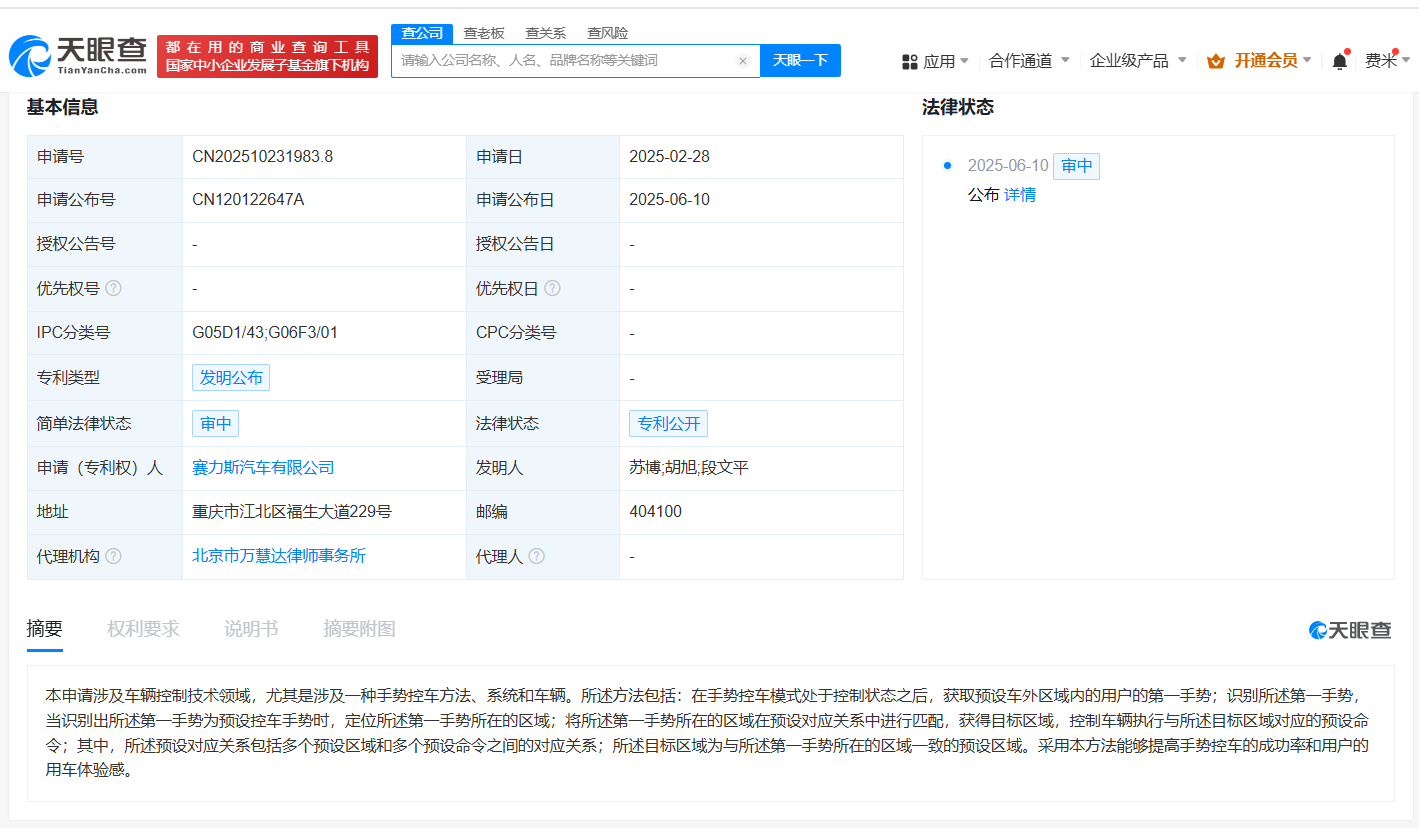Open the 详情 link under legal status
The height and width of the screenshot is (828, 1419).
coord(1020,195)
